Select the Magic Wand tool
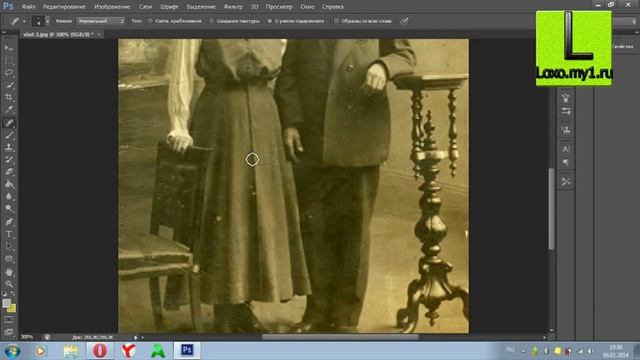Screen dimensions: 640x360 (9, 85)
